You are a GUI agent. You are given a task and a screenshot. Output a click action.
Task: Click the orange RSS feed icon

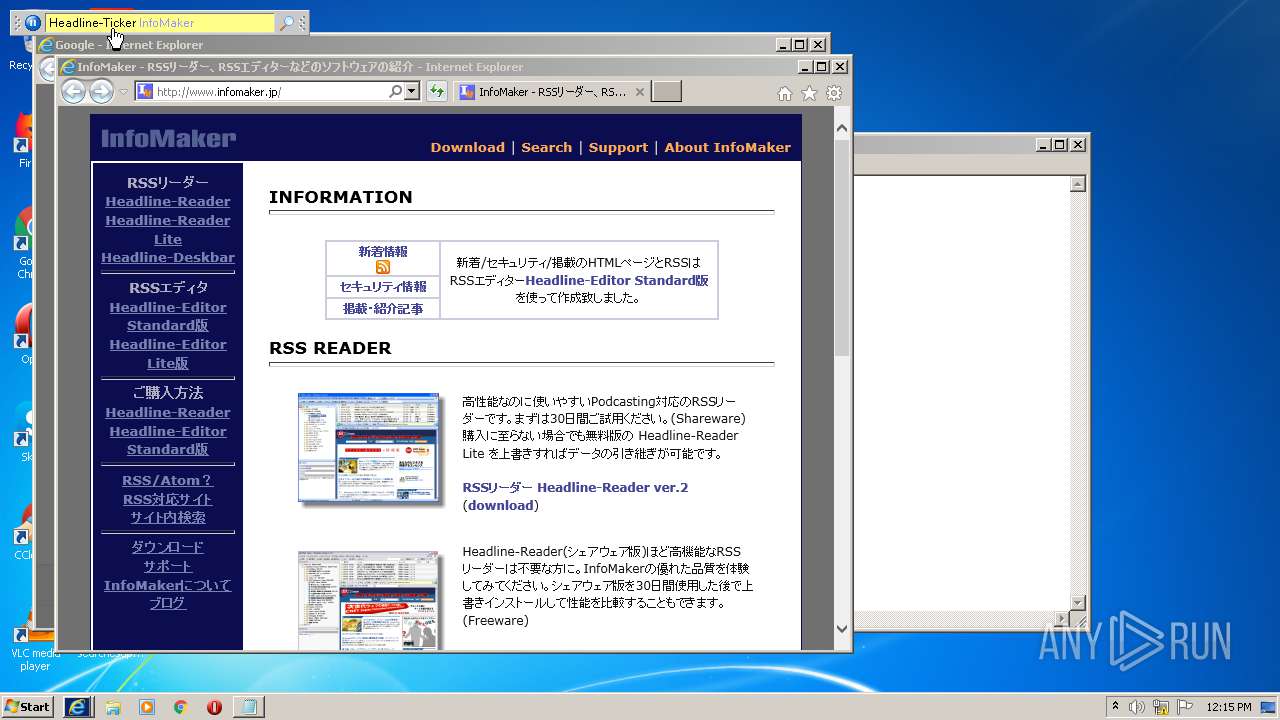[383, 267]
